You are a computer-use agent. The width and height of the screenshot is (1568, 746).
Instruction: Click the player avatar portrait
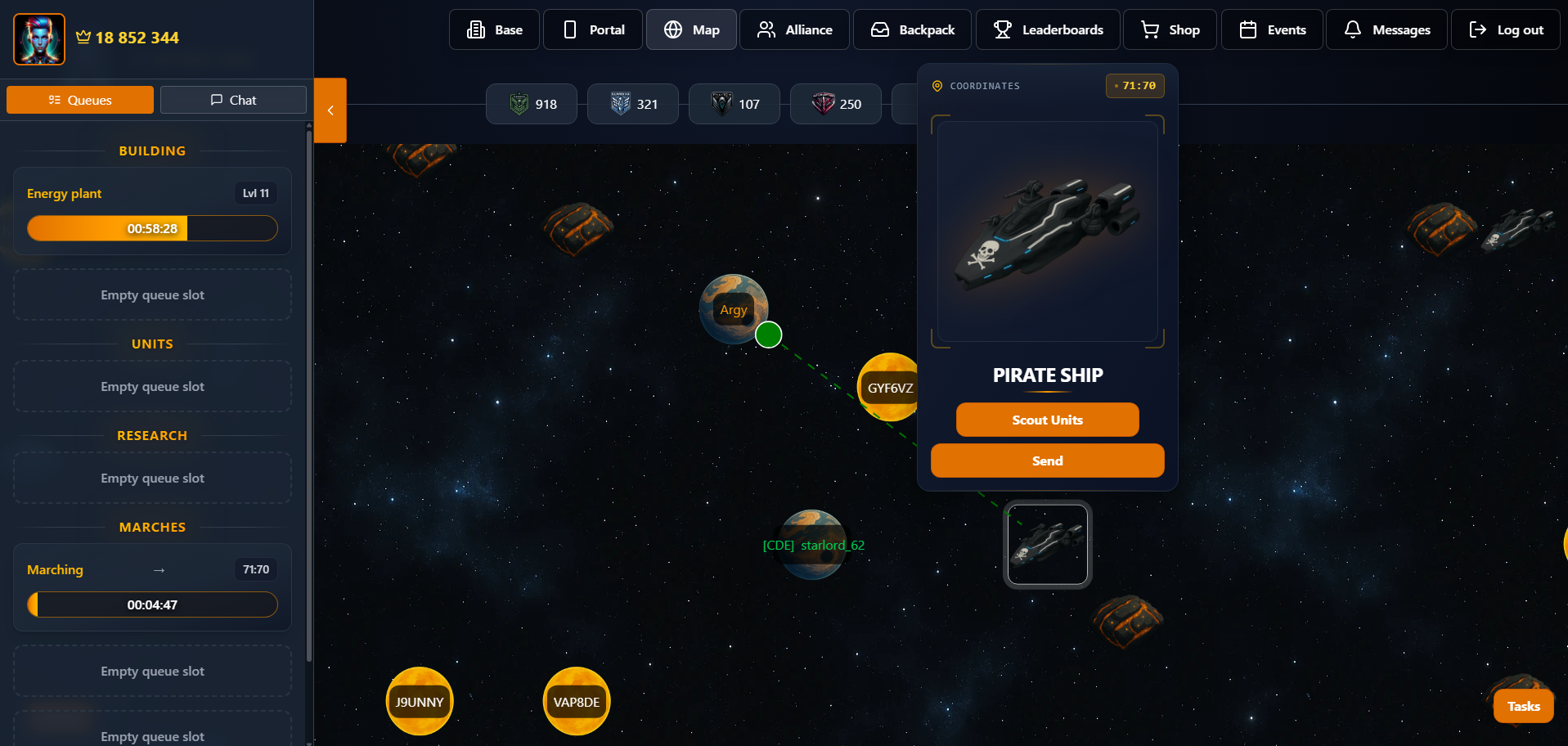tap(39, 38)
